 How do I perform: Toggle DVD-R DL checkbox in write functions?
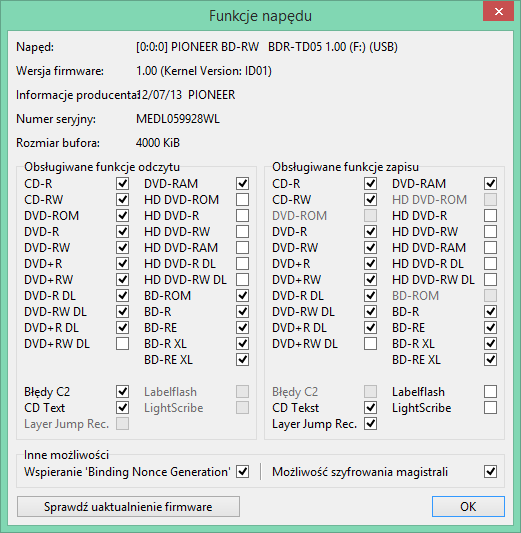pyautogui.click(x=370, y=295)
